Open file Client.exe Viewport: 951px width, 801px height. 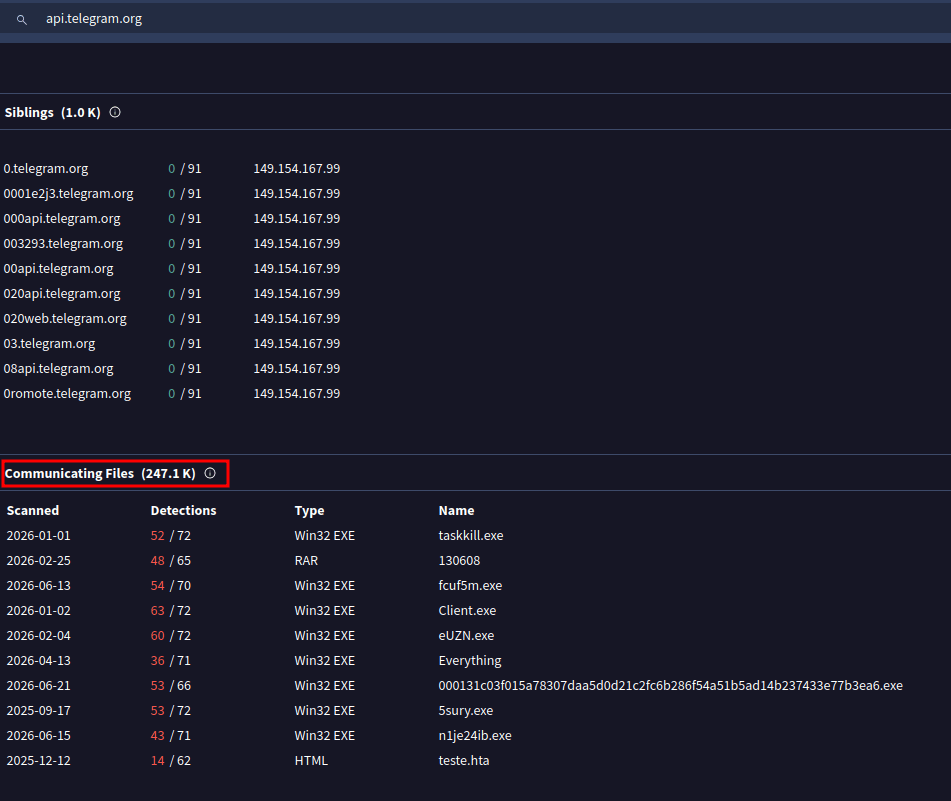tap(467, 611)
